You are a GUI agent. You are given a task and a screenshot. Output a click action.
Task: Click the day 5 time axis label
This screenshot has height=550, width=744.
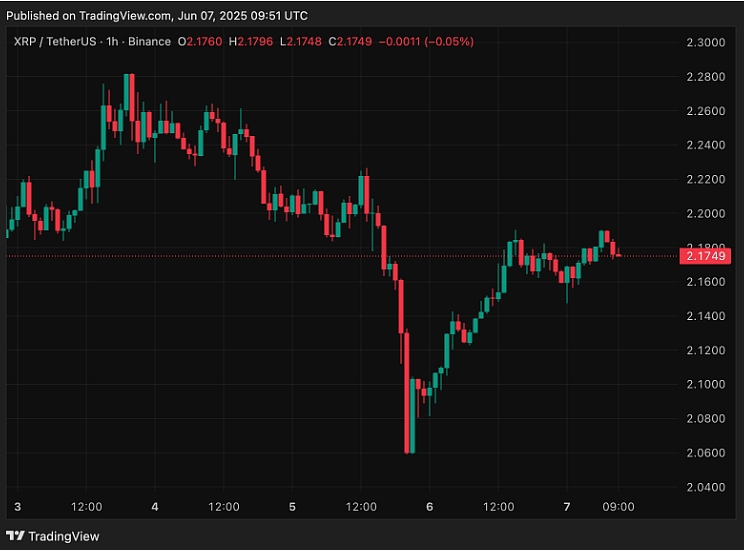coord(292,507)
